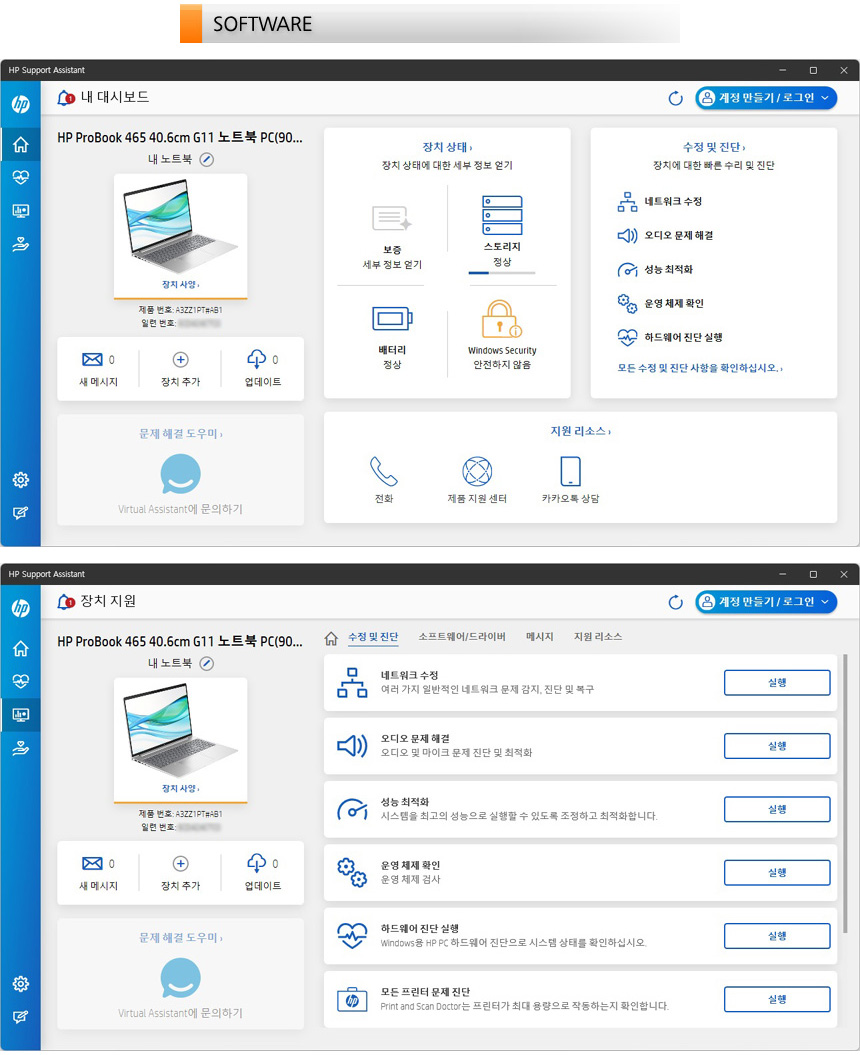Viewport: 860px width, 1055px height.
Task: Click the feedback icon in the 내 대시보드 sidebar
Action: 21,513
